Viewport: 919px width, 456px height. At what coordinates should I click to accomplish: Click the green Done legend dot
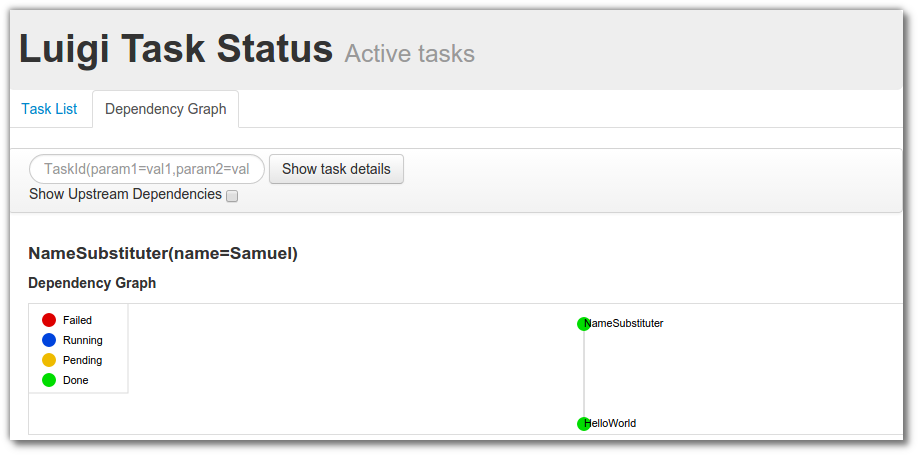tap(49, 380)
